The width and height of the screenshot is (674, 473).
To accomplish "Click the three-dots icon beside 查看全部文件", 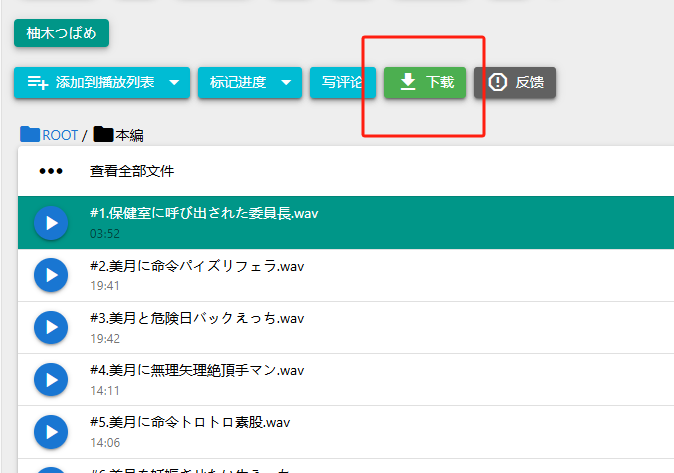I will coord(51,171).
